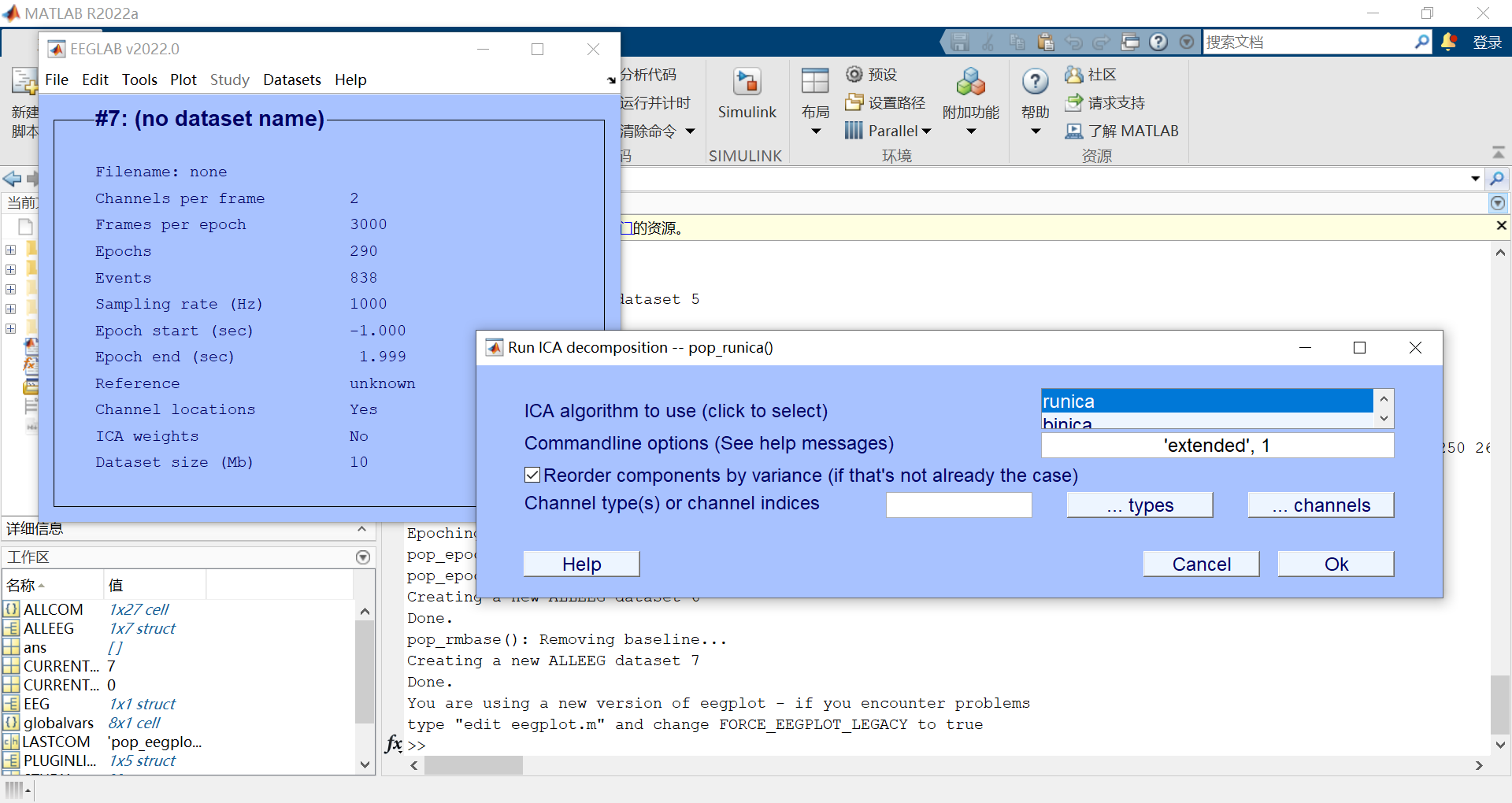Open the Plot menu in EEGLAB

[x=183, y=80]
